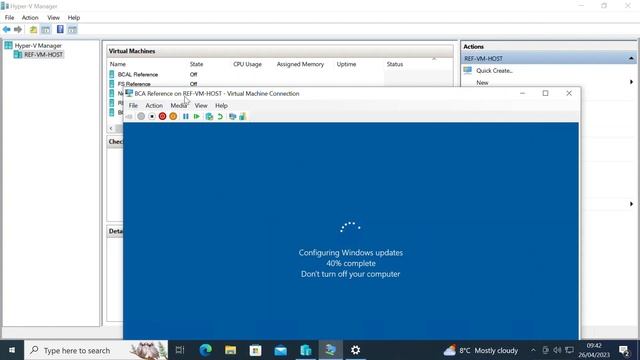Open Help menu in Hyper-V Manager

[74, 18]
